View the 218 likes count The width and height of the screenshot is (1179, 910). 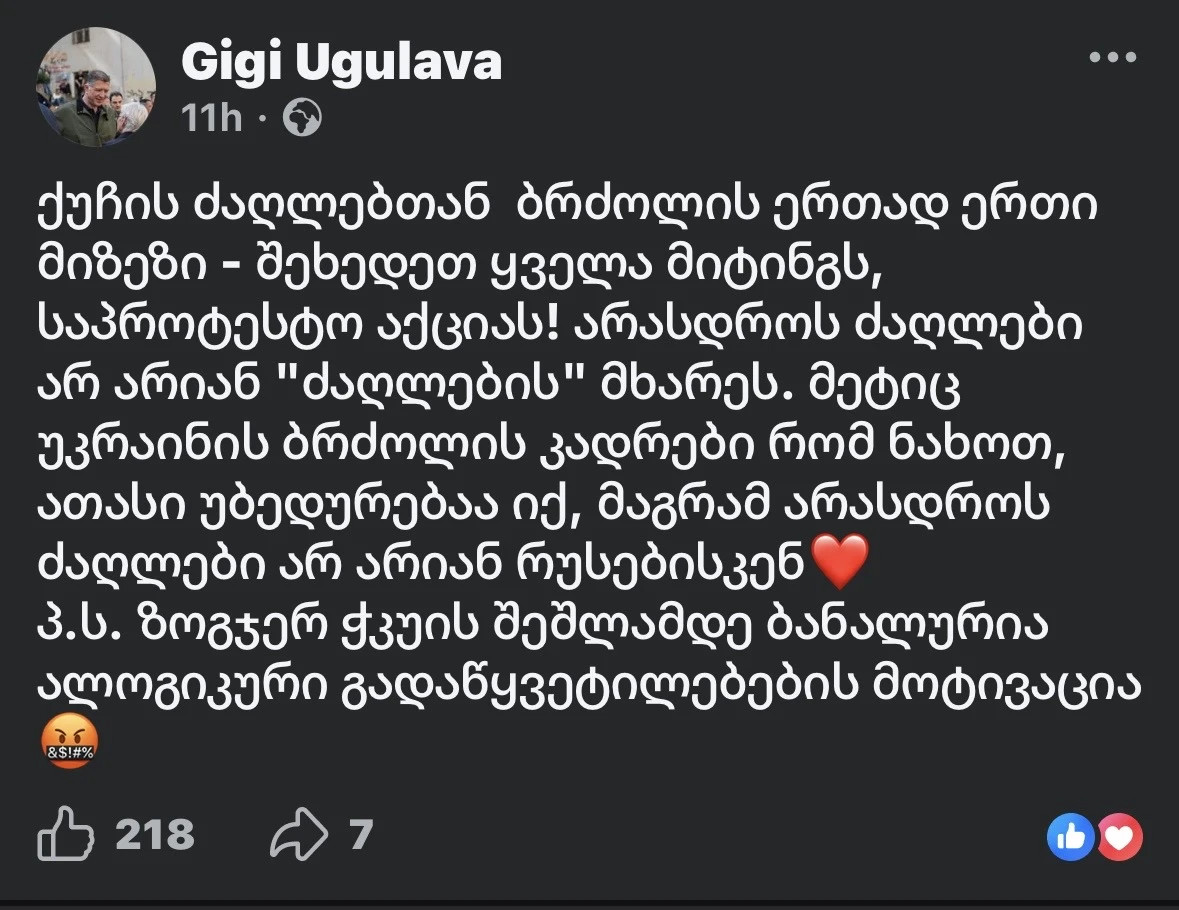155,833
